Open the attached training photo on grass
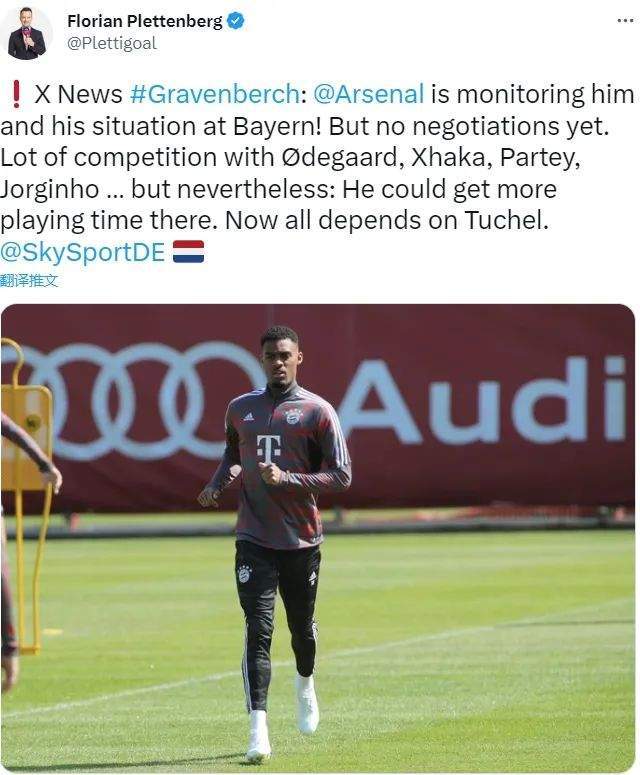The height and width of the screenshot is (775, 640). click(x=318, y=538)
